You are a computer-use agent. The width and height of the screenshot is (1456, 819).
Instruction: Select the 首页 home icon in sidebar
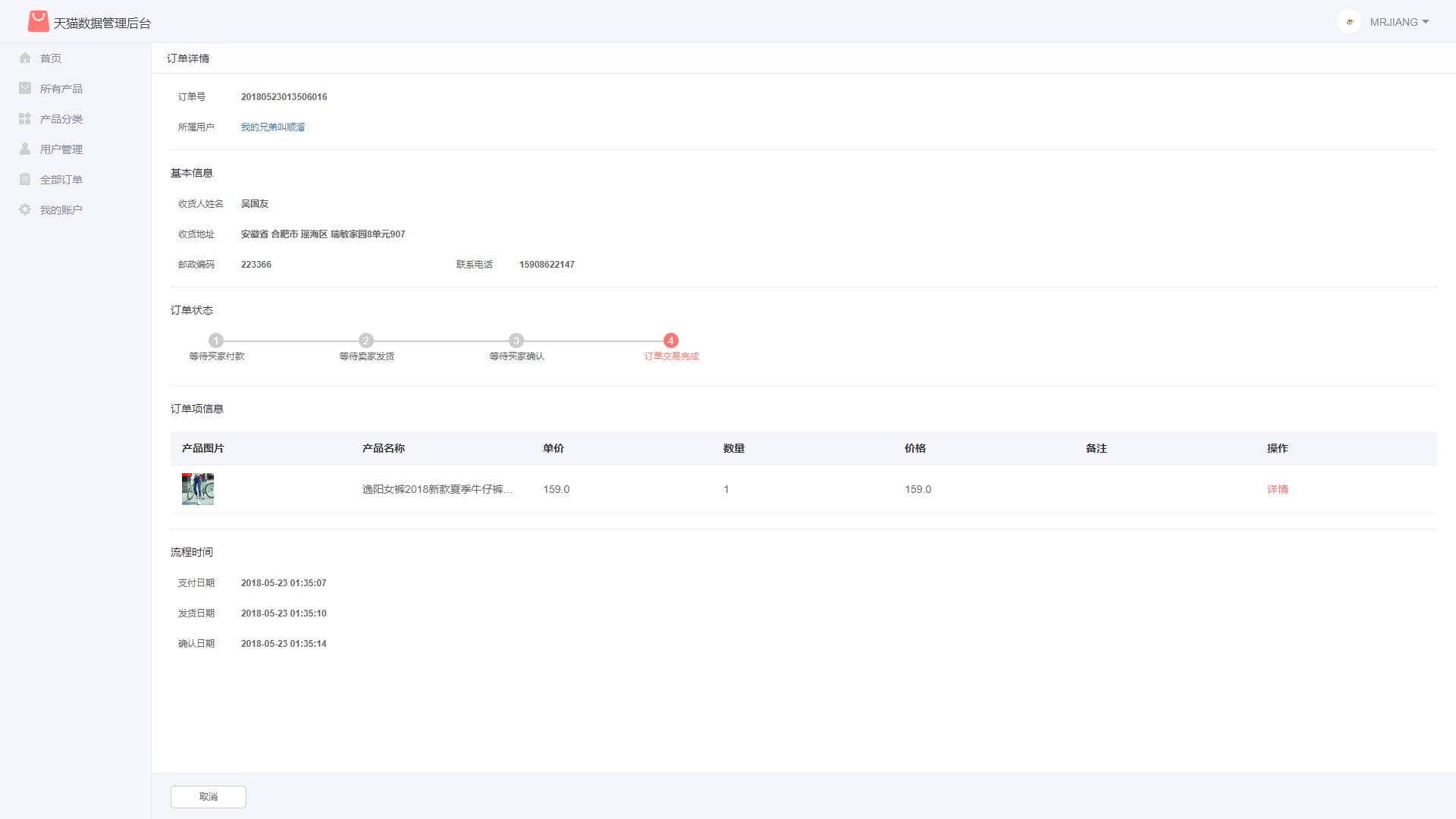coord(25,58)
